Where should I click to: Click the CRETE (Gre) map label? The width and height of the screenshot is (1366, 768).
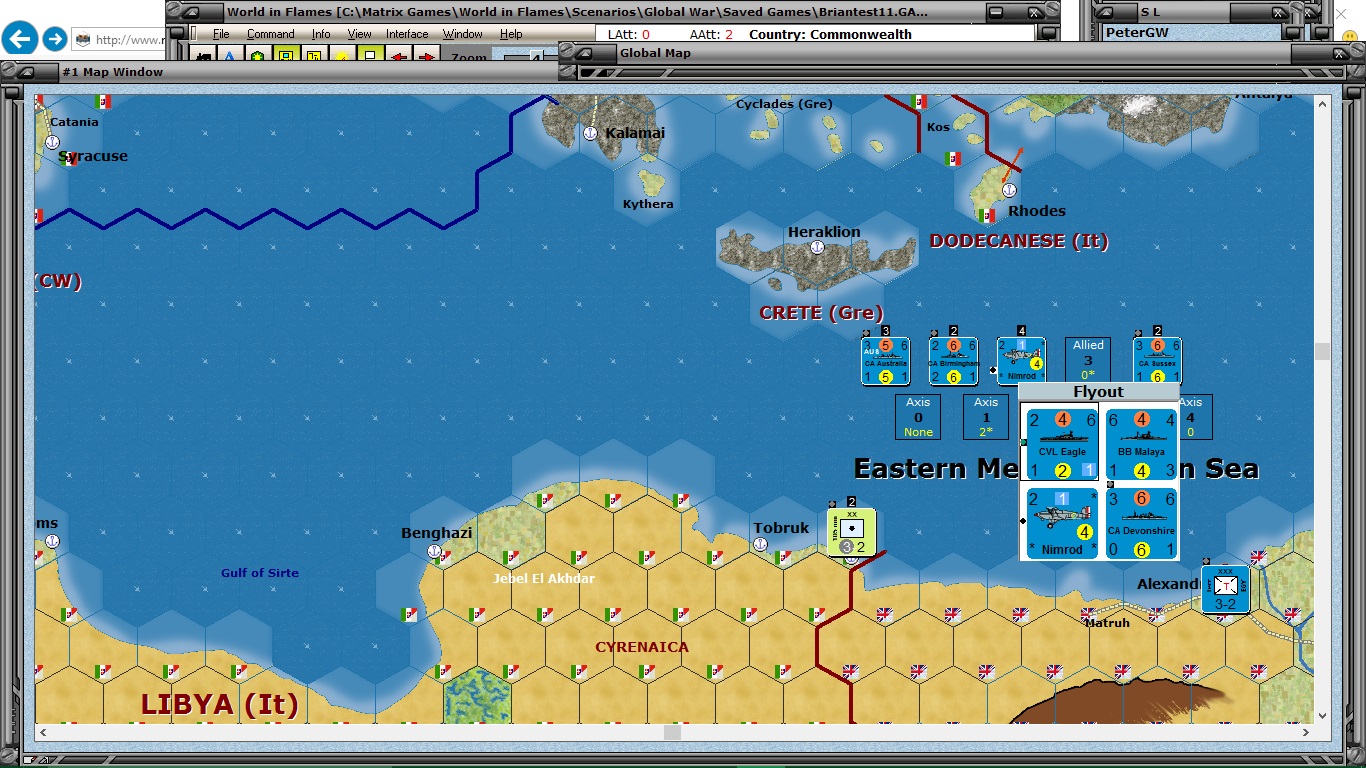point(821,313)
